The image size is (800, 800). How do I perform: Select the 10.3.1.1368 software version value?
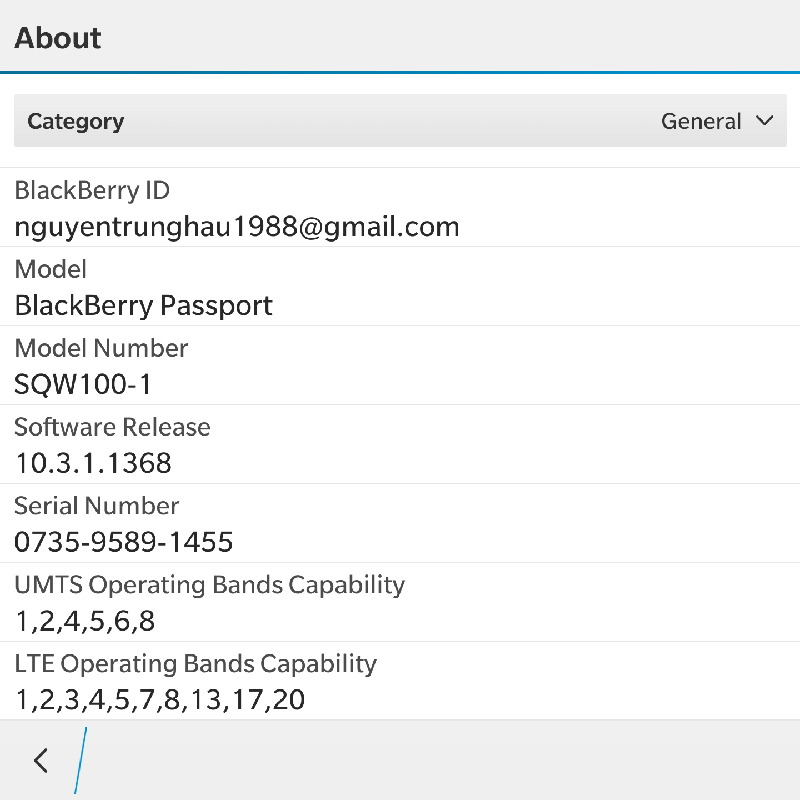click(93, 463)
